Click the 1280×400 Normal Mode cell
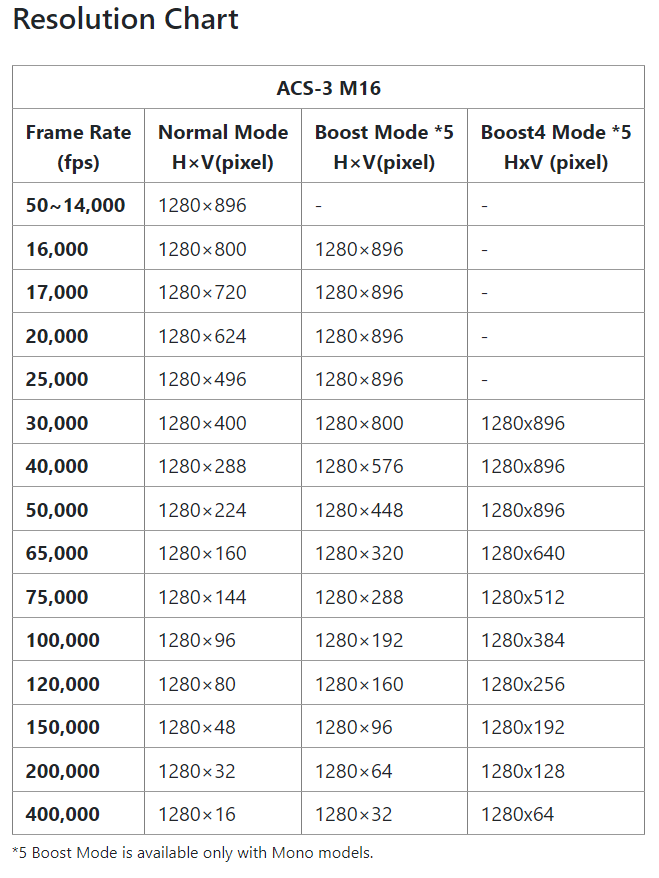Screen dimensions: 659x878 [202, 423]
